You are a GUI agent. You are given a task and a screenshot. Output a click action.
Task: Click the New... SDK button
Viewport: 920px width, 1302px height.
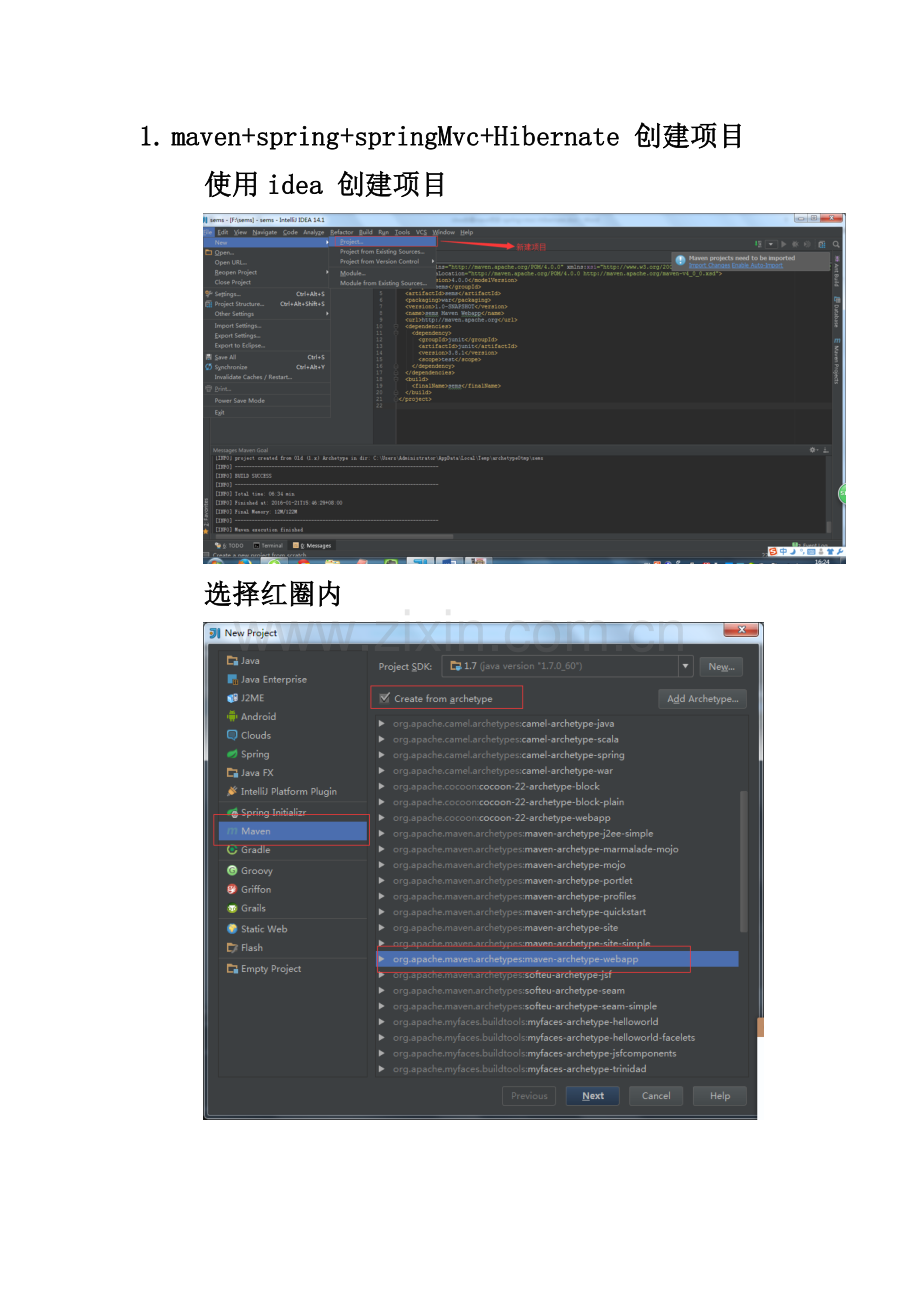coord(721,666)
